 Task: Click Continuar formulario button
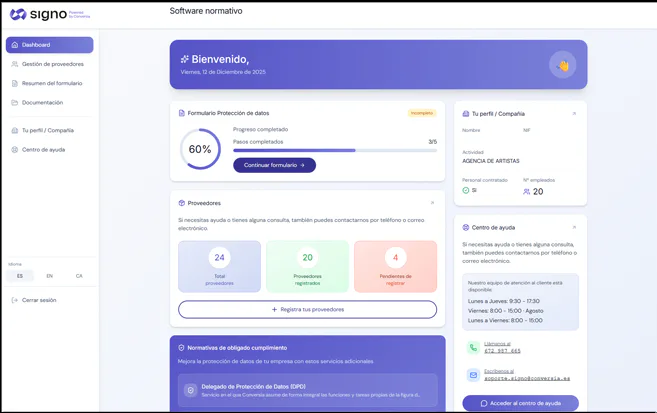274,165
